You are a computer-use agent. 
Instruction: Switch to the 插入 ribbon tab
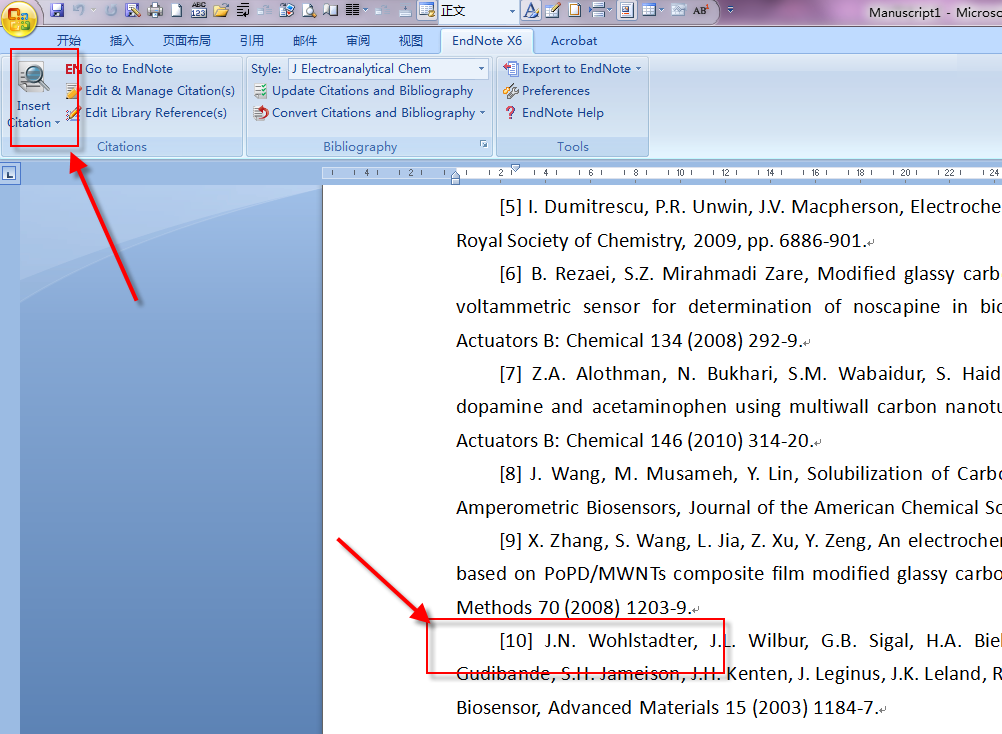121,41
